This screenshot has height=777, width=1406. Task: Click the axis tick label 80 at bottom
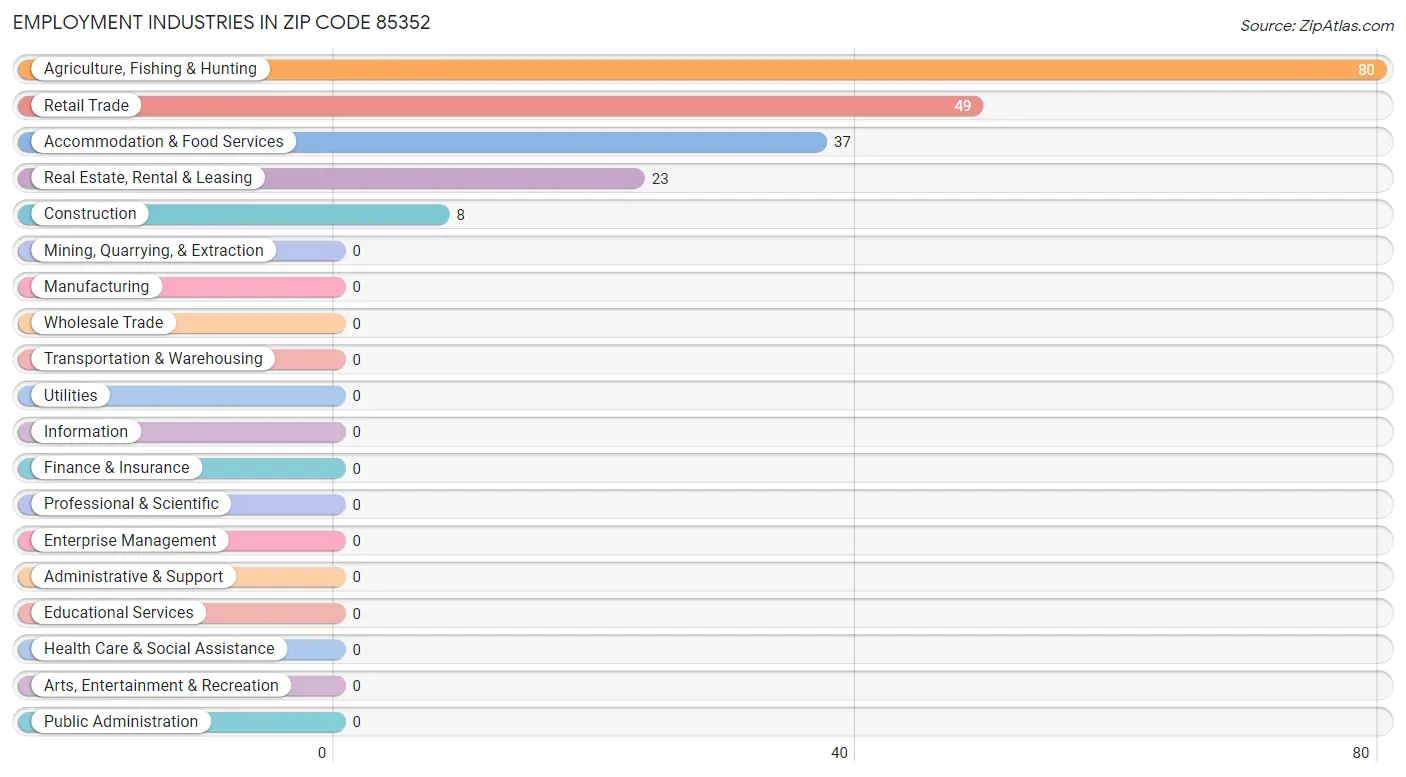pos(1361,753)
